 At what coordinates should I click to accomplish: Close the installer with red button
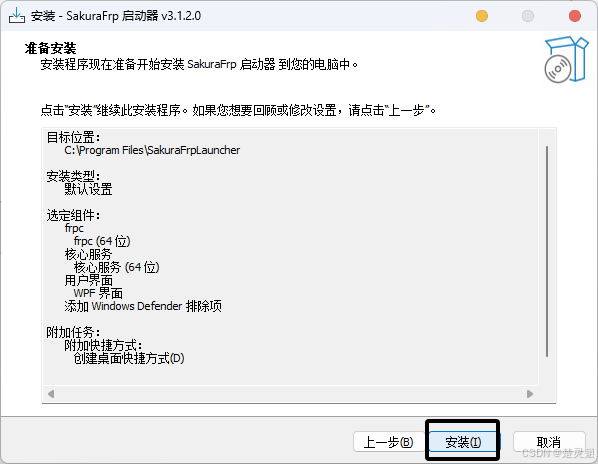[x=575, y=16]
